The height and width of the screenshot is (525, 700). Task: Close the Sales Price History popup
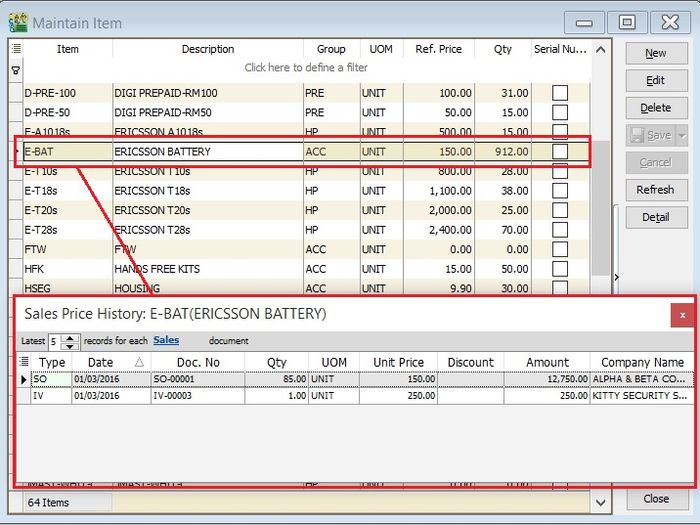point(682,314)
